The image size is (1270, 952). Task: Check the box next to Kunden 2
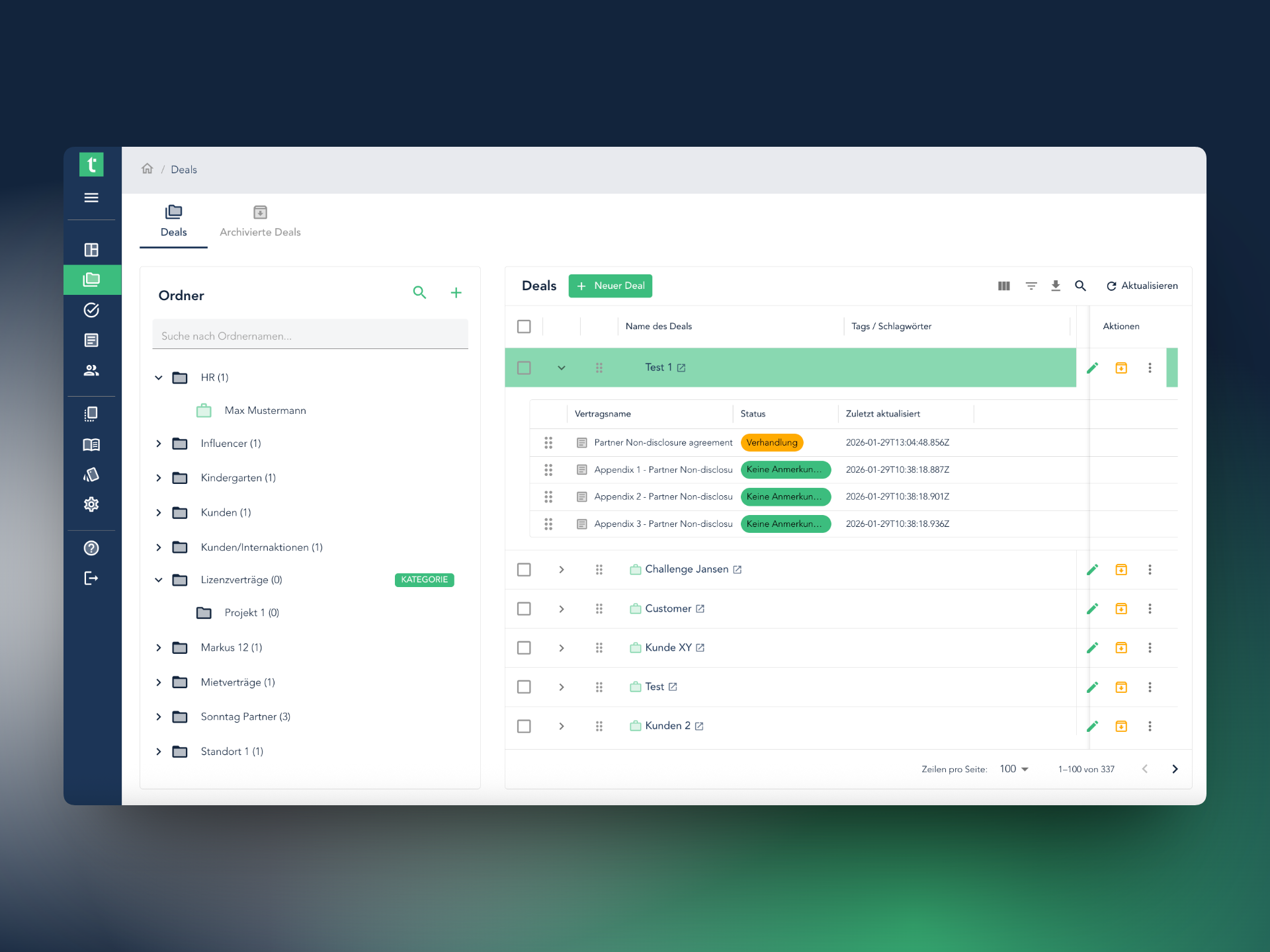pos(524,726)
